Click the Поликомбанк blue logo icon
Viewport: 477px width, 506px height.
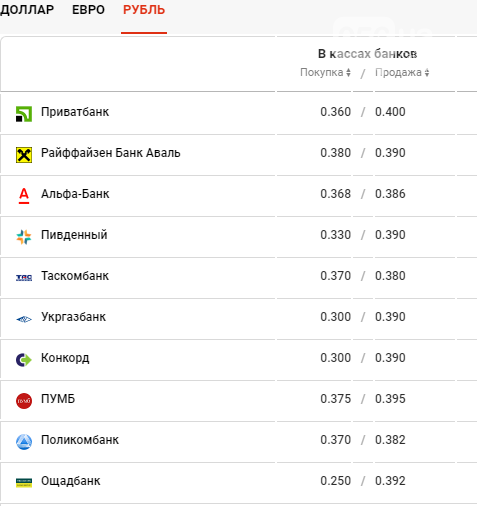(24, 442)
